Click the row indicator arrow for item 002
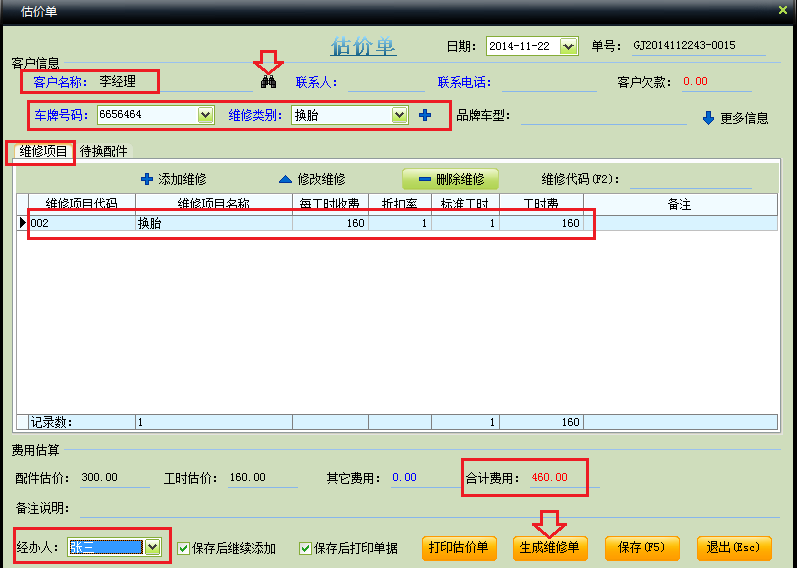This screenshot has width=797, height=568. [x=22, y=223]
